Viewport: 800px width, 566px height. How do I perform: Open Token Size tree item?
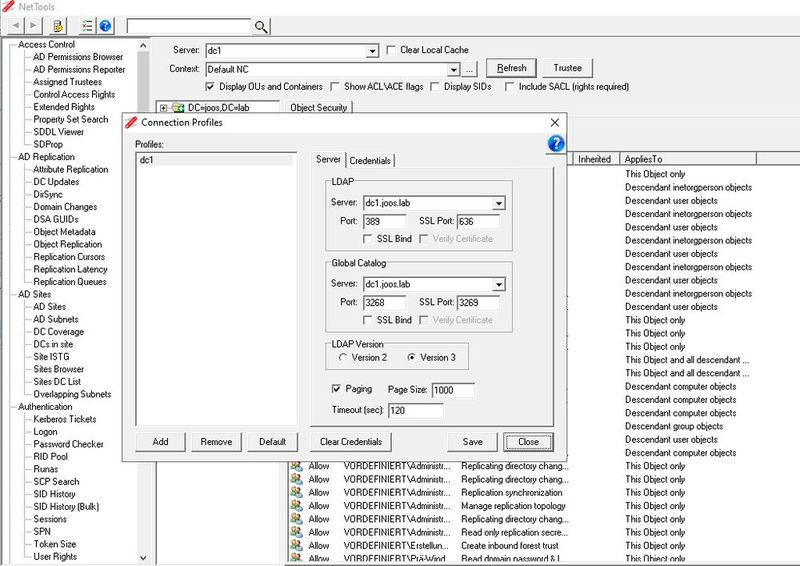pos(55,545)
